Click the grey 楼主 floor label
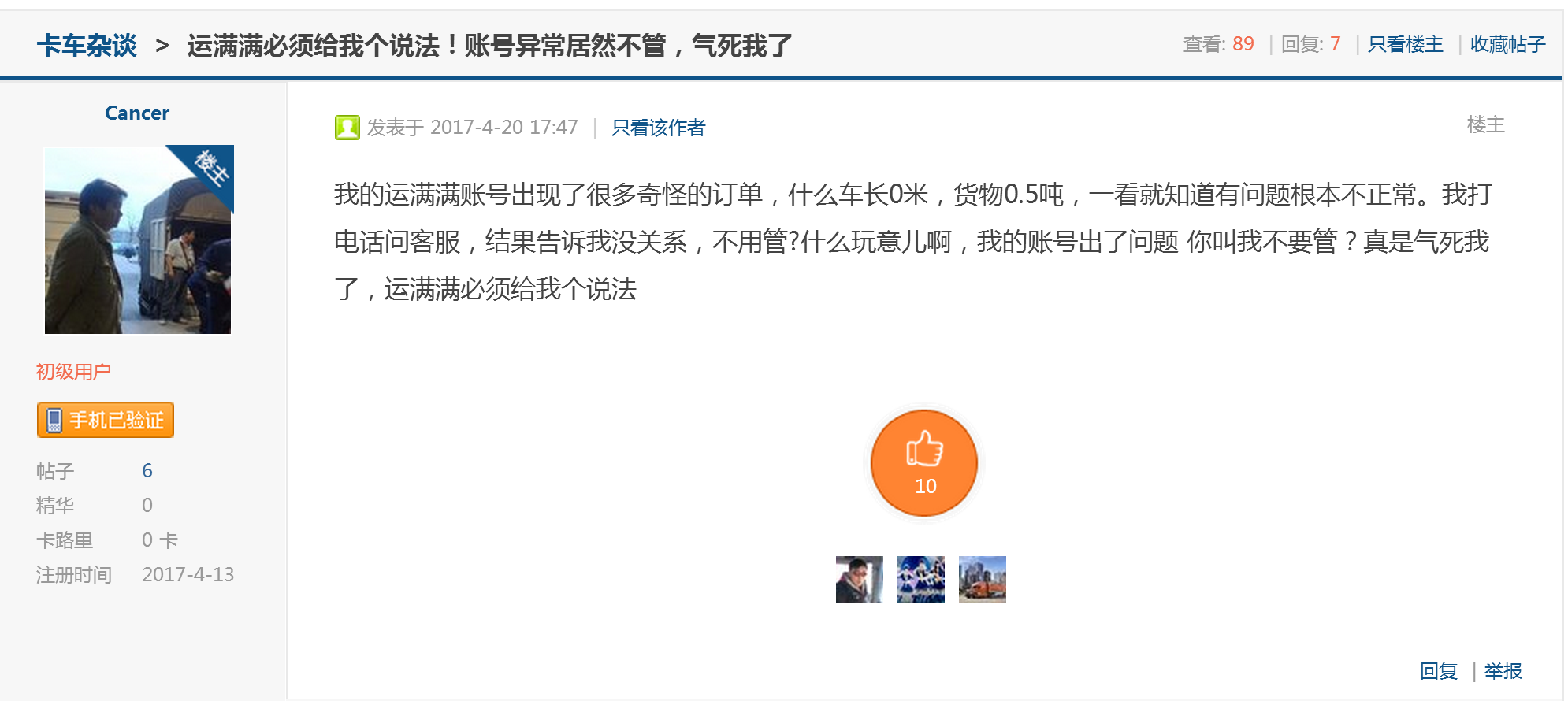The height and width of the screenshot is (701, 1568). coord(1485,124)
